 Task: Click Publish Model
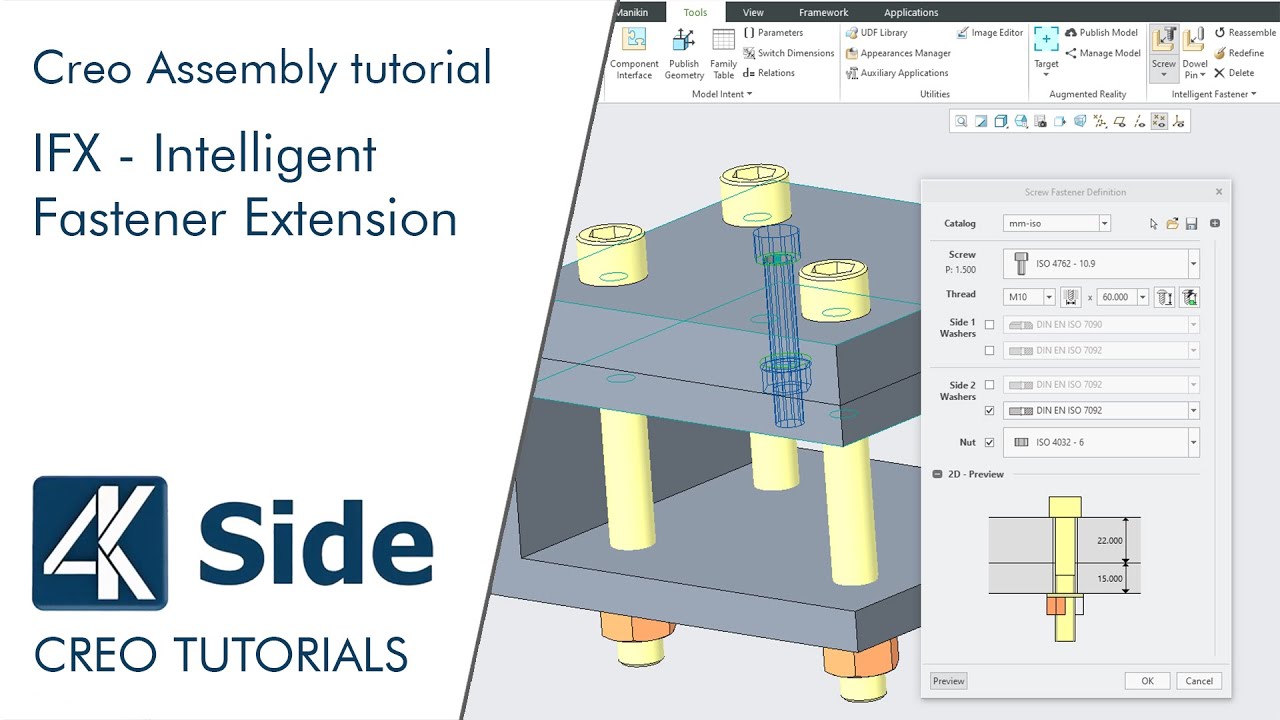pos(1101,33)
